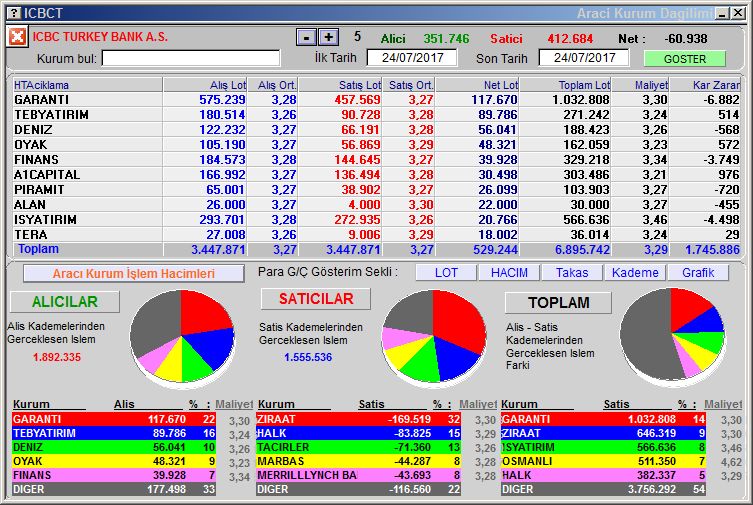Switch display to HACIM
This screenshot has width=753, height=505.
(509, 273)
